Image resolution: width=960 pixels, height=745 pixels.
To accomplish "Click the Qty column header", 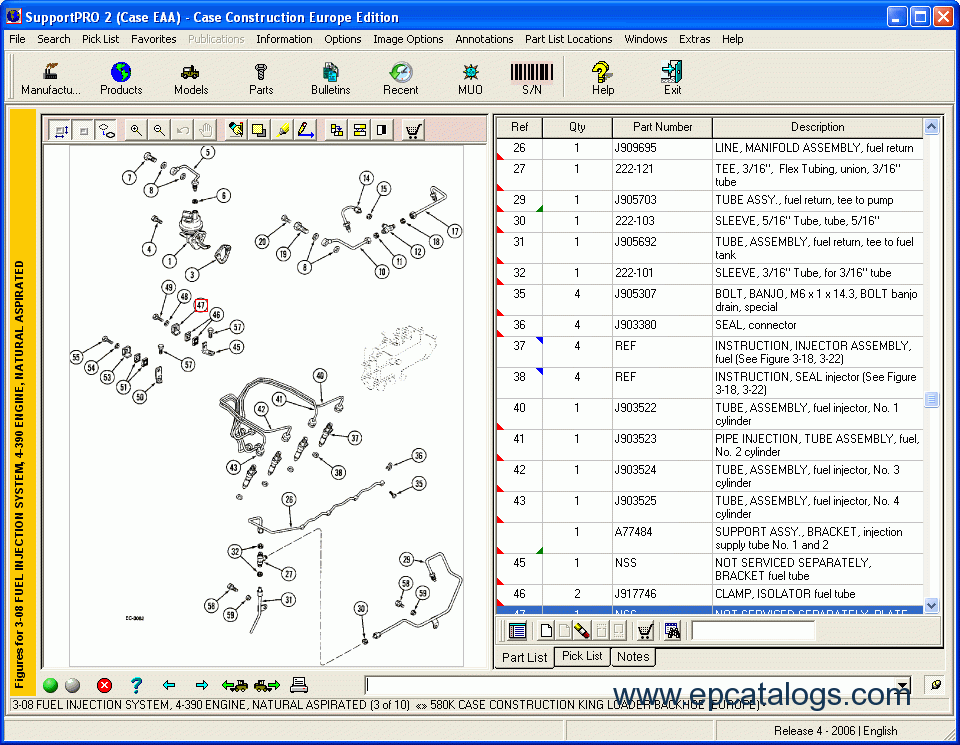I will [x=577, y=127].
